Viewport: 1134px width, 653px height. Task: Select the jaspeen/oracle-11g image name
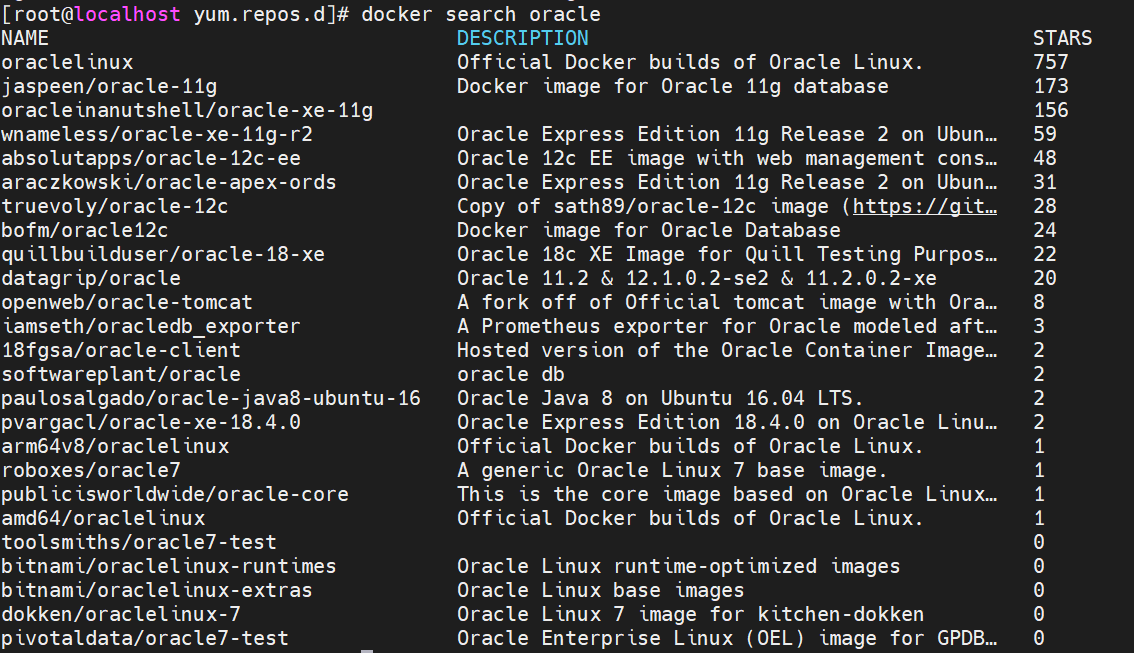(x=109, y=87)
